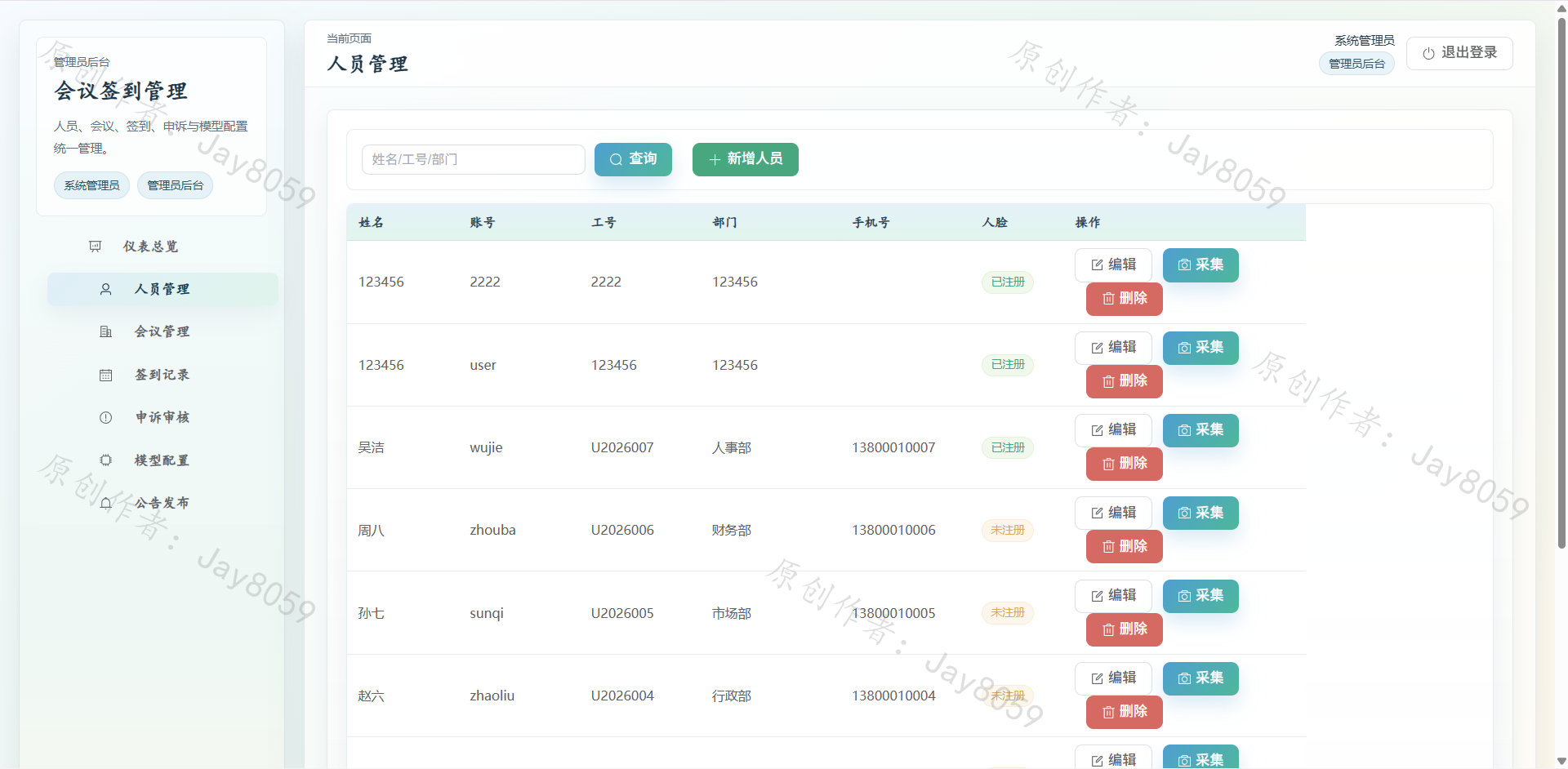Edit the person with account 2222

pos(1113,264)
